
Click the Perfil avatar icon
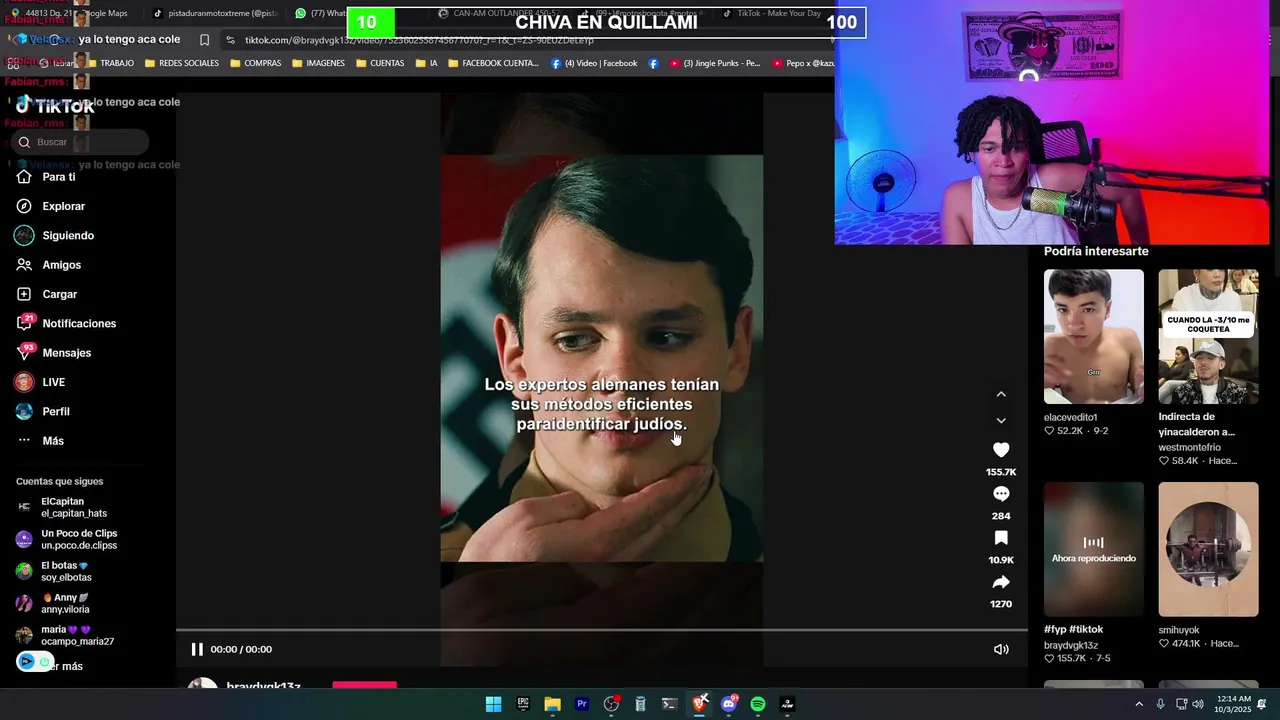(24, 411)
